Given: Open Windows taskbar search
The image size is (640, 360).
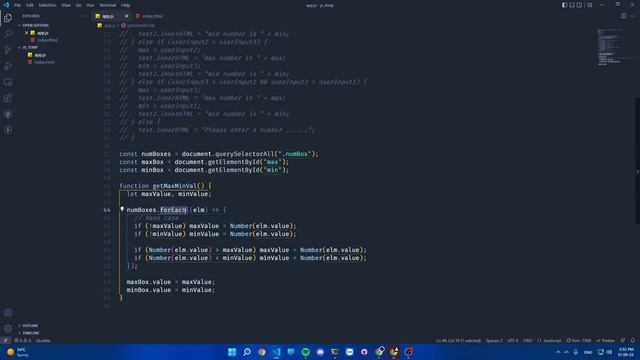Looking at the screenshot, I should tap(247, 352).
